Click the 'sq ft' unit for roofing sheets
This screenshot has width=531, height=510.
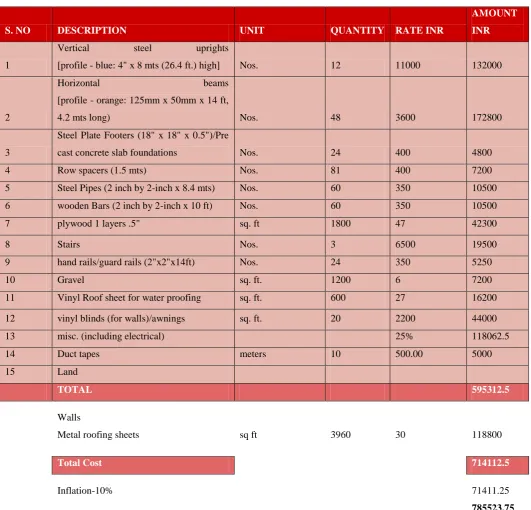point(248,435)
